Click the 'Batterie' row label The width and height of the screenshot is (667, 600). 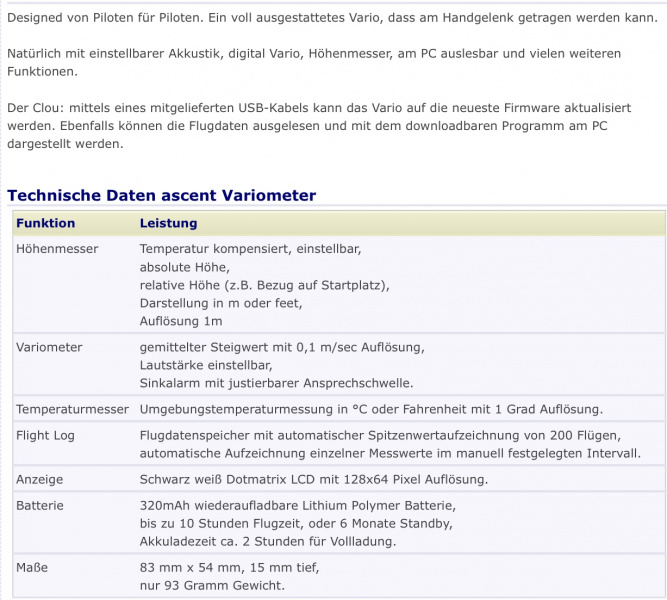[x=40, y=506]
